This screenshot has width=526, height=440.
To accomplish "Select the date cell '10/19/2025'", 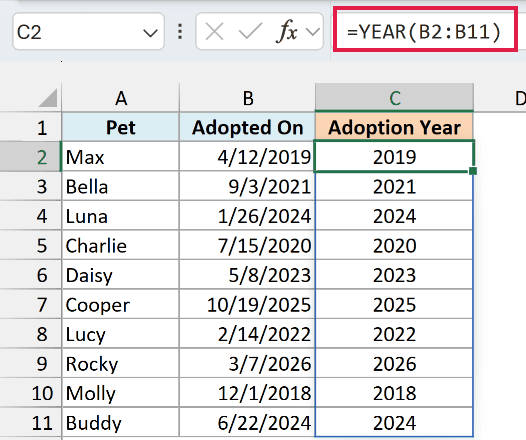I will click(x=248, y=305).
